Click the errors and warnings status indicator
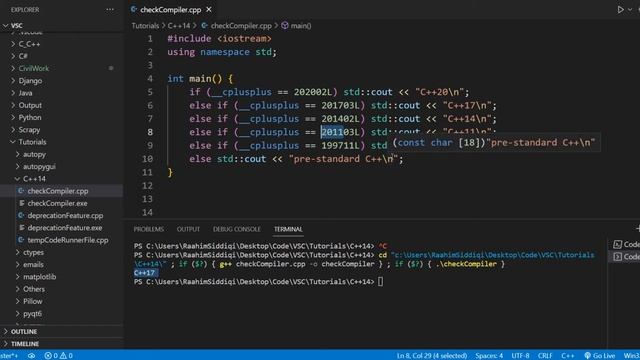 point(58,356)
